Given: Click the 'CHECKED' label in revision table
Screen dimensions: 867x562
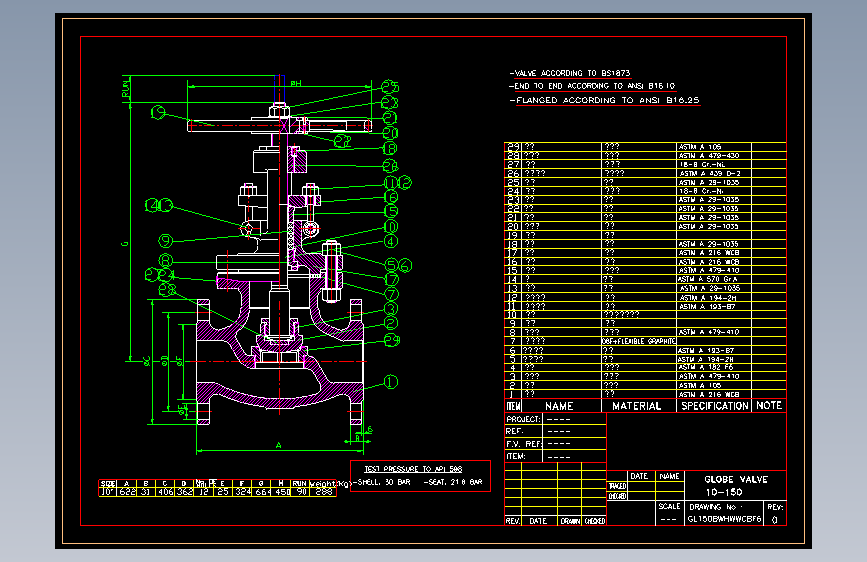Looking at the screenshot, I should pos(594,521).
